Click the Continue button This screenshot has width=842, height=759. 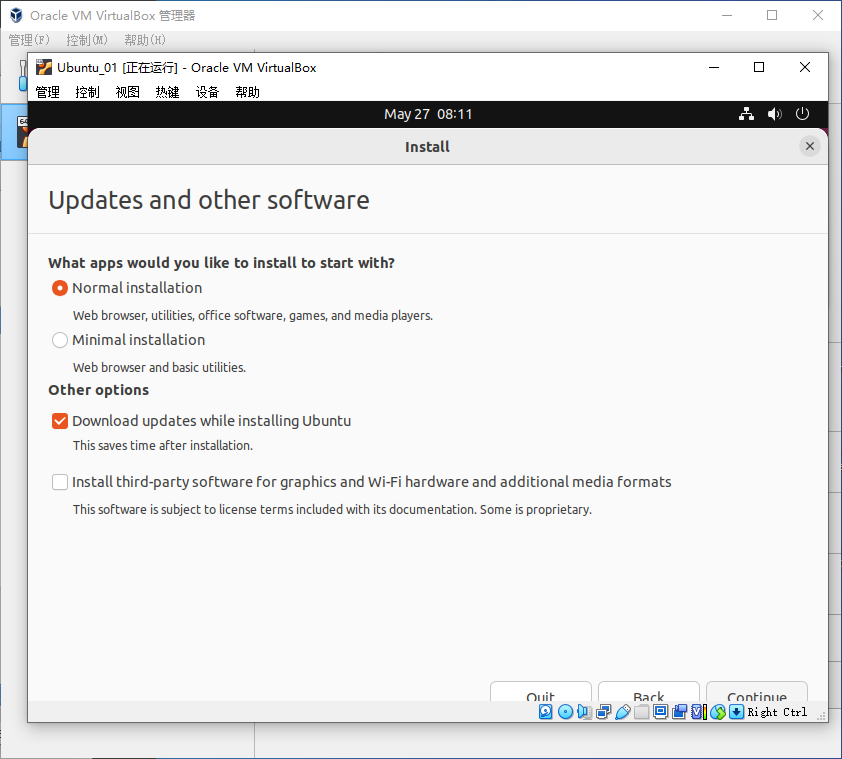click(x=757, y=692)
